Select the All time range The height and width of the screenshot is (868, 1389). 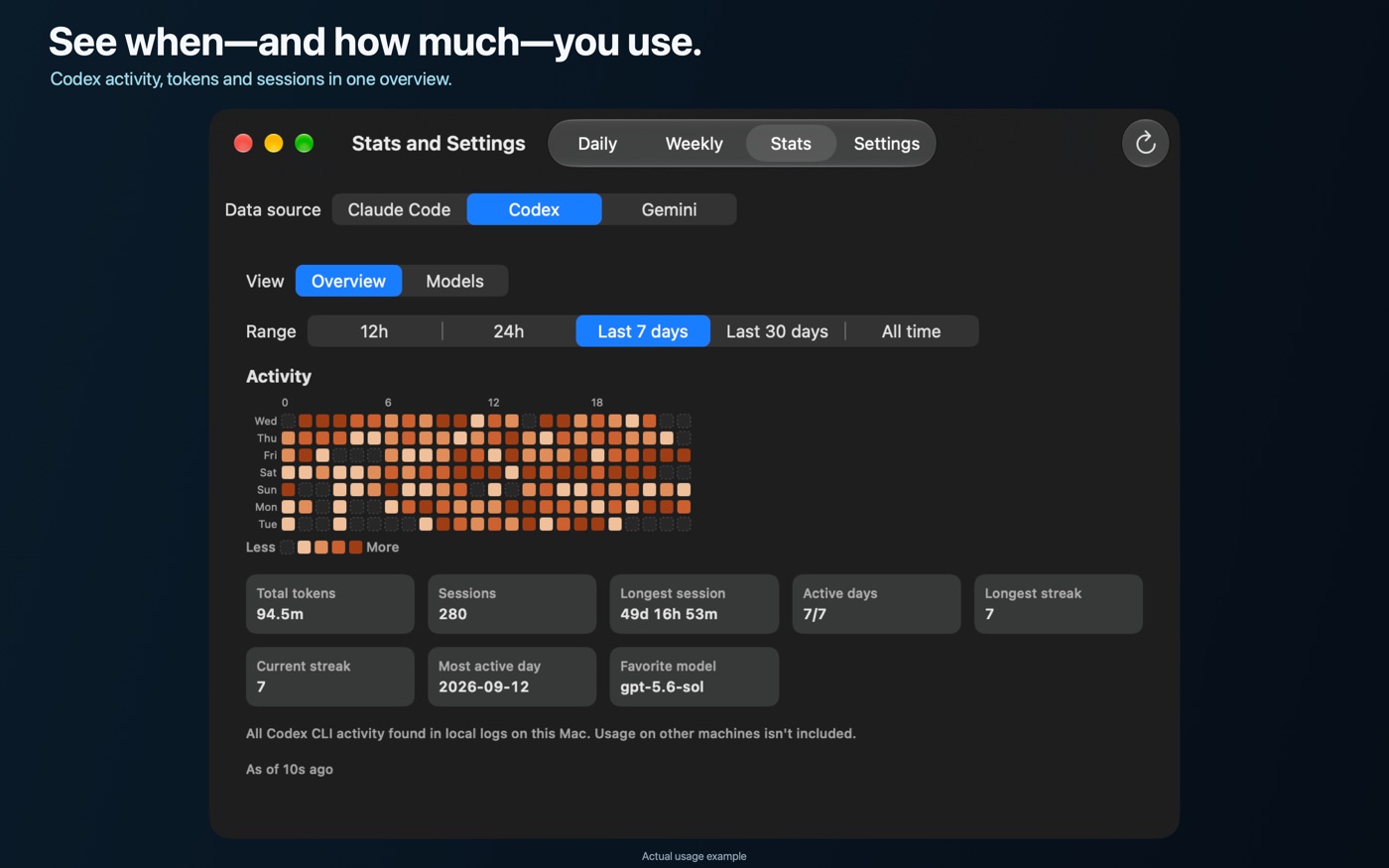pyautogui.click(x=911, y=331)
